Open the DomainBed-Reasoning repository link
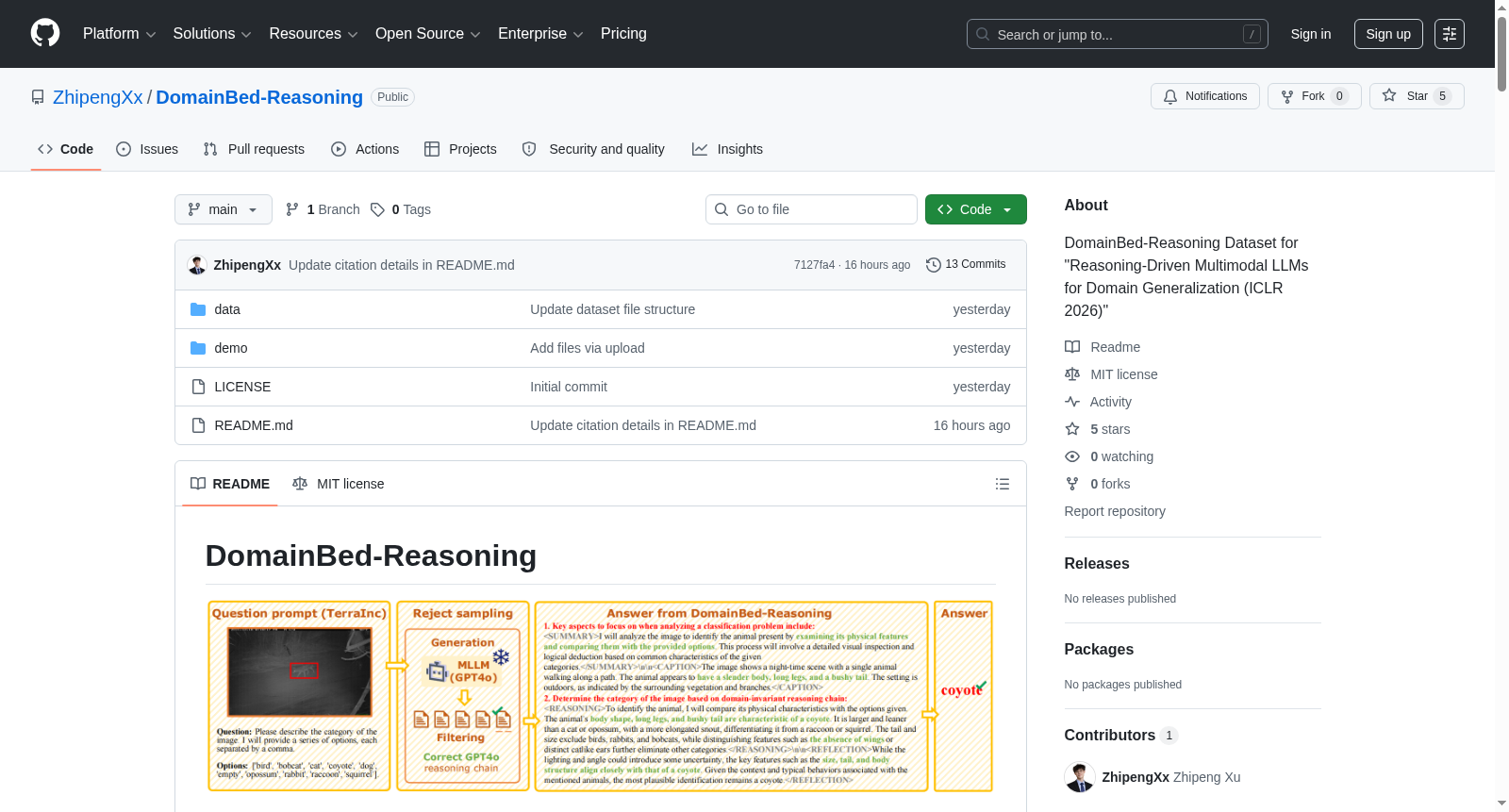Viewport: 1509px width, 812px height. (259, 97)
